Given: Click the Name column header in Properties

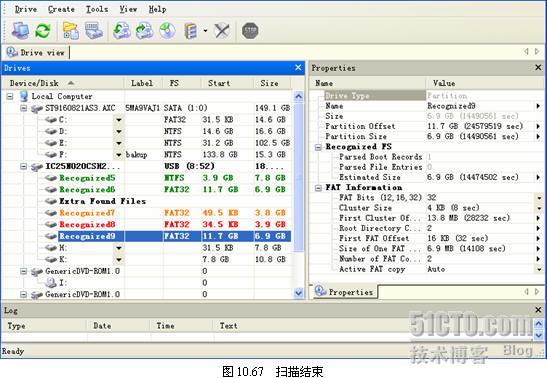Looking at the screenshot, I should [x=368, y=83].
